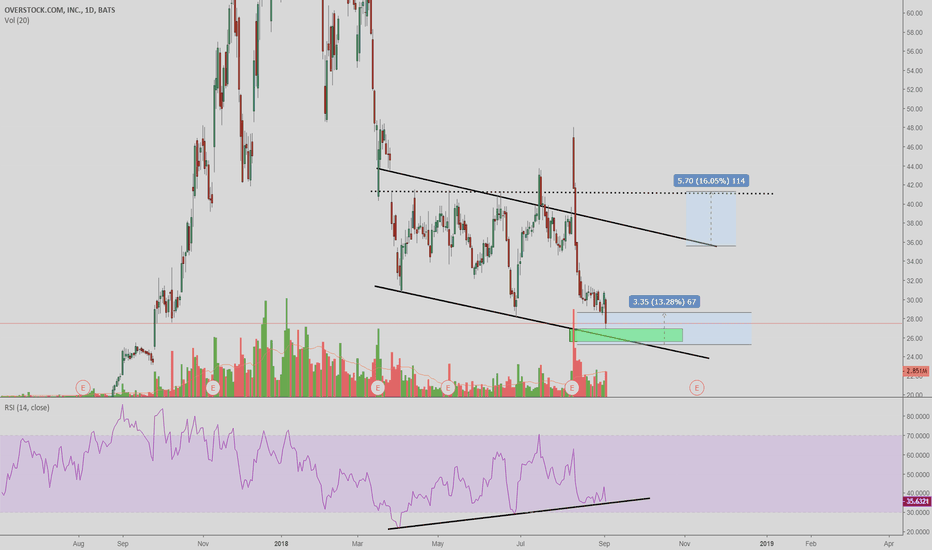Screen dimensions: 932x550
Task: Click the Jul label on time axis
Action: point(521,543)
